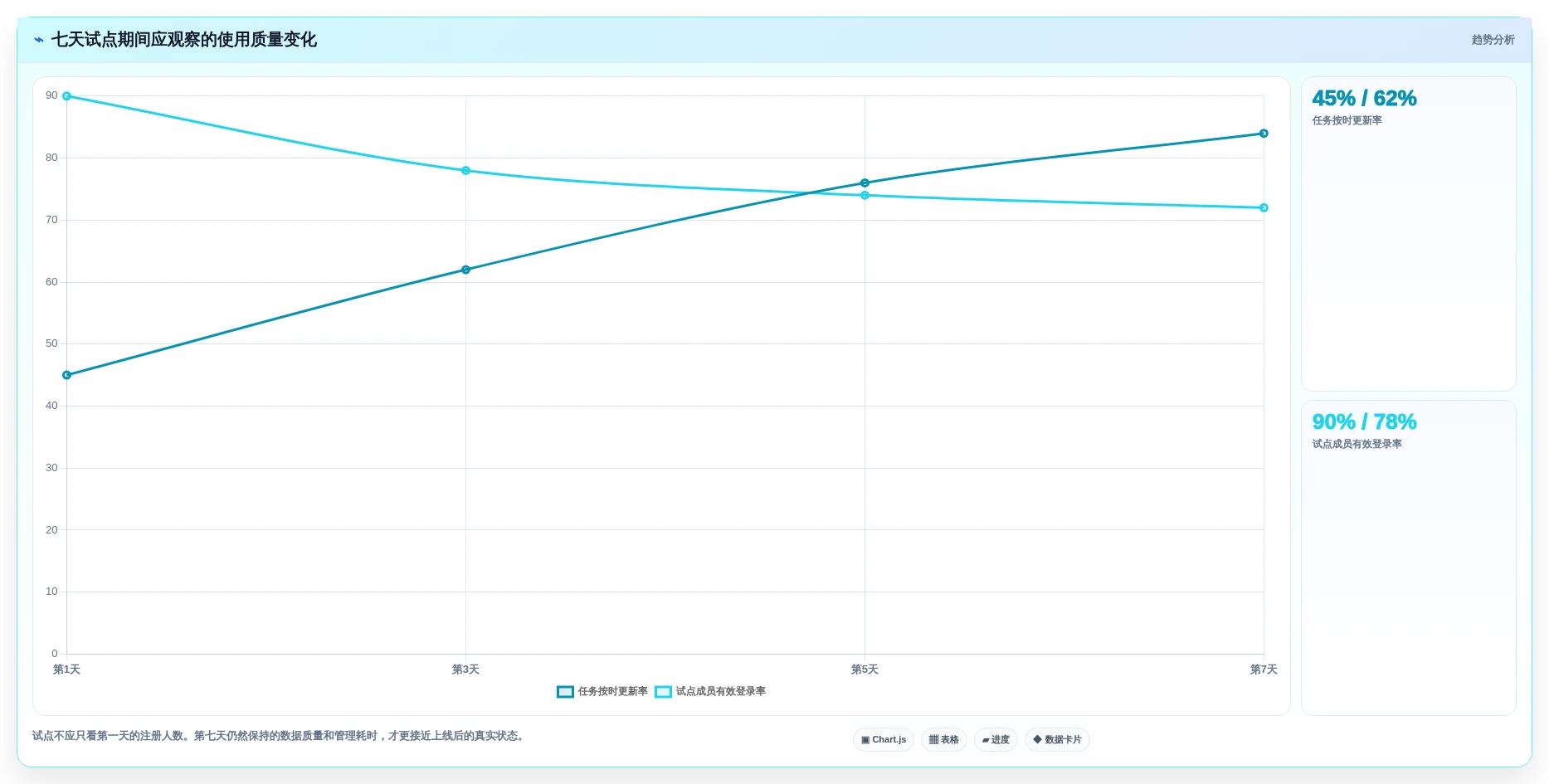The image size is (1549, 784).
Task: Click the 90 y-axis tick label
Action: pos(52,95)
